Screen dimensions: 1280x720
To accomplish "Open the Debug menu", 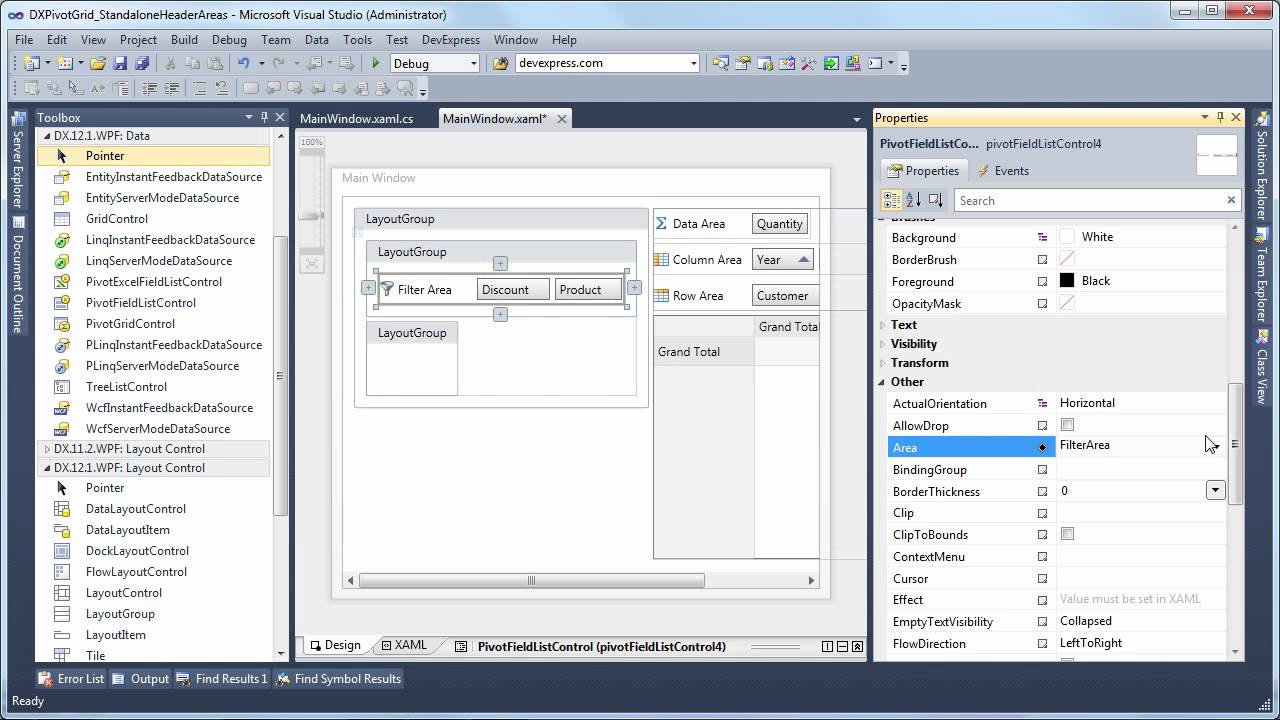I will [229, 40].
